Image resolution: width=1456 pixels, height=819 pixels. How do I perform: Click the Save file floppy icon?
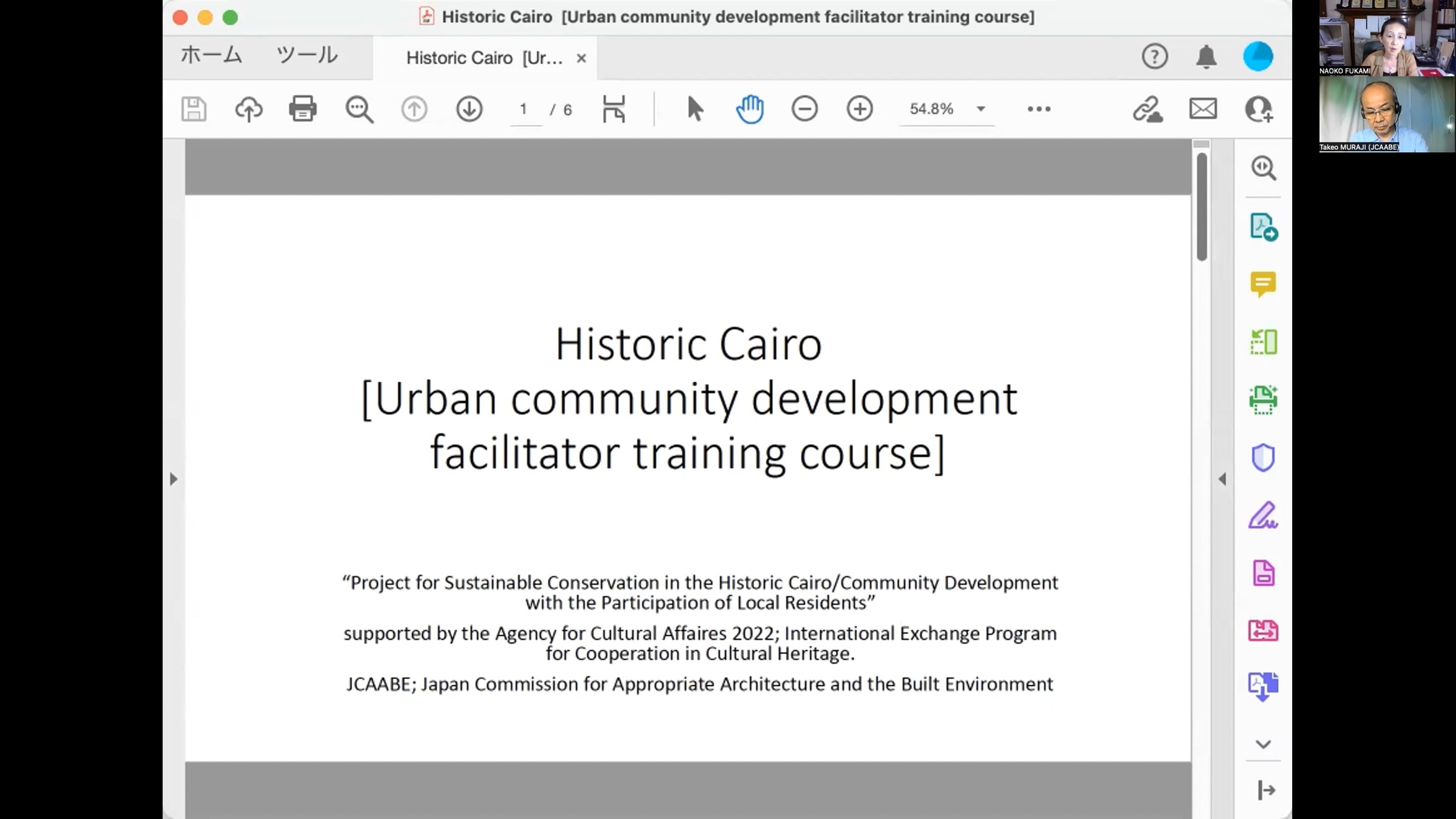[x=194, y=109]
